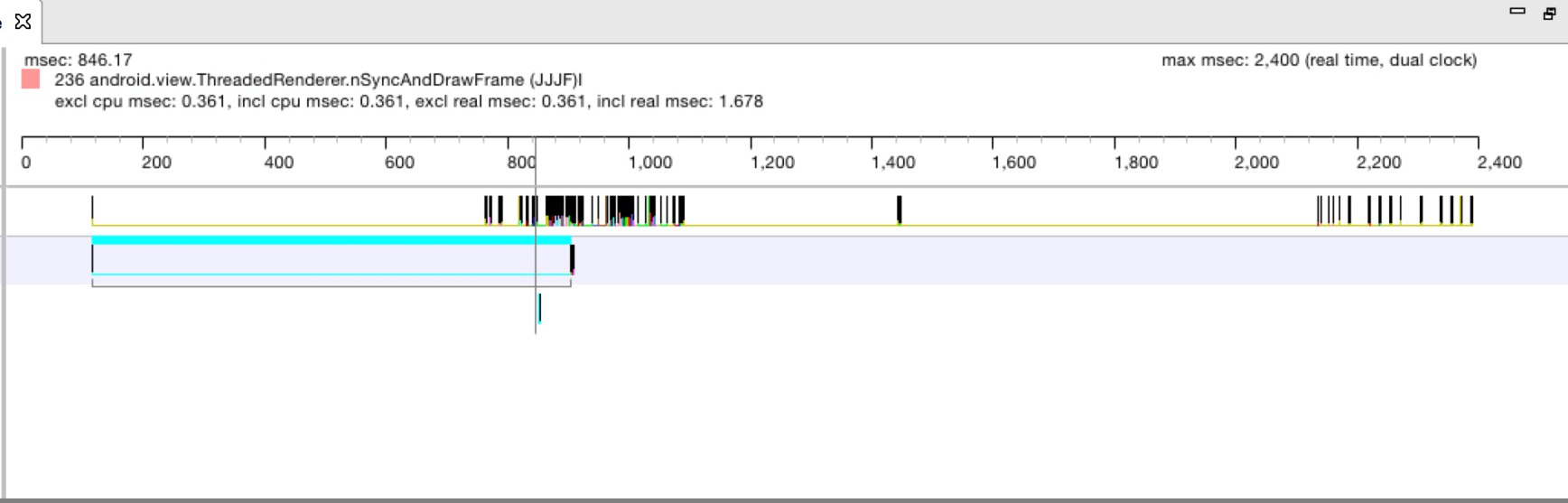Close the trace tab with the X icon
Screen dimensions: 1568x503
point(23,21)
